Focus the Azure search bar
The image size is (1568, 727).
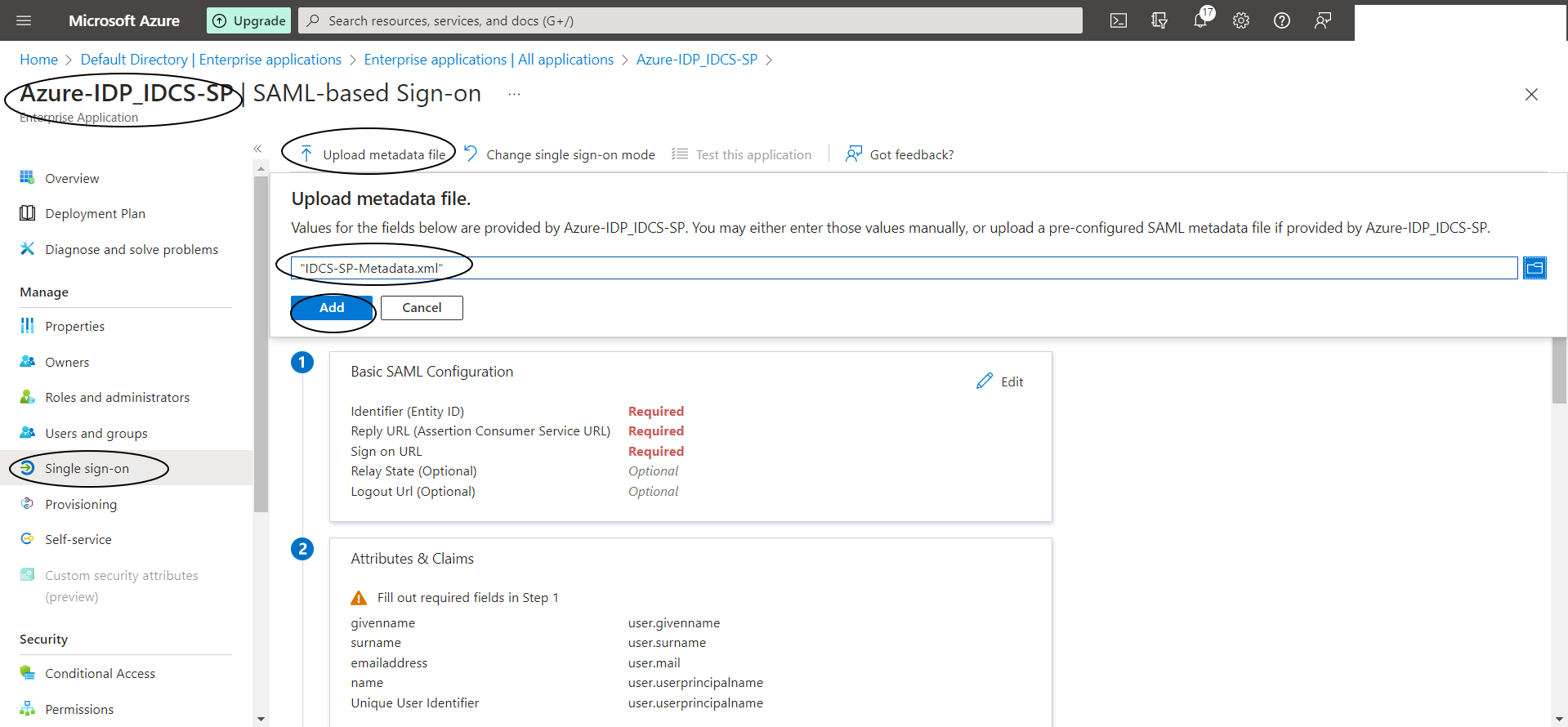690,20
